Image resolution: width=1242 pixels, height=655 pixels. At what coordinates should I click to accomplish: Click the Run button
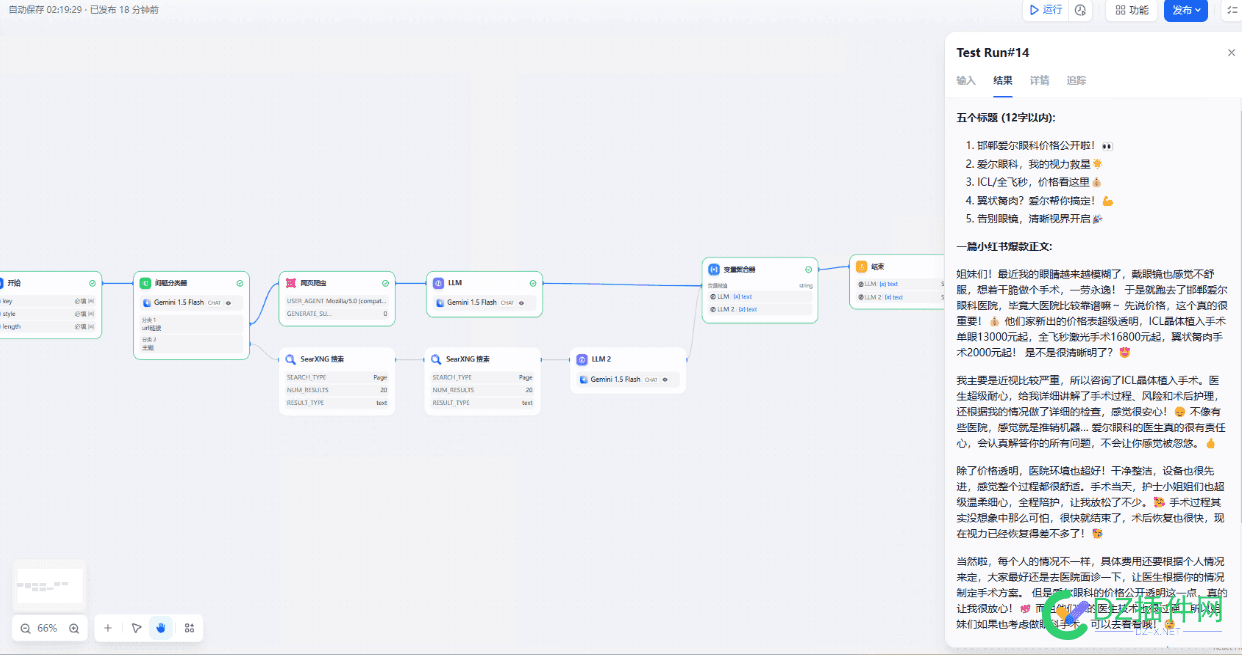(1045, 10)
